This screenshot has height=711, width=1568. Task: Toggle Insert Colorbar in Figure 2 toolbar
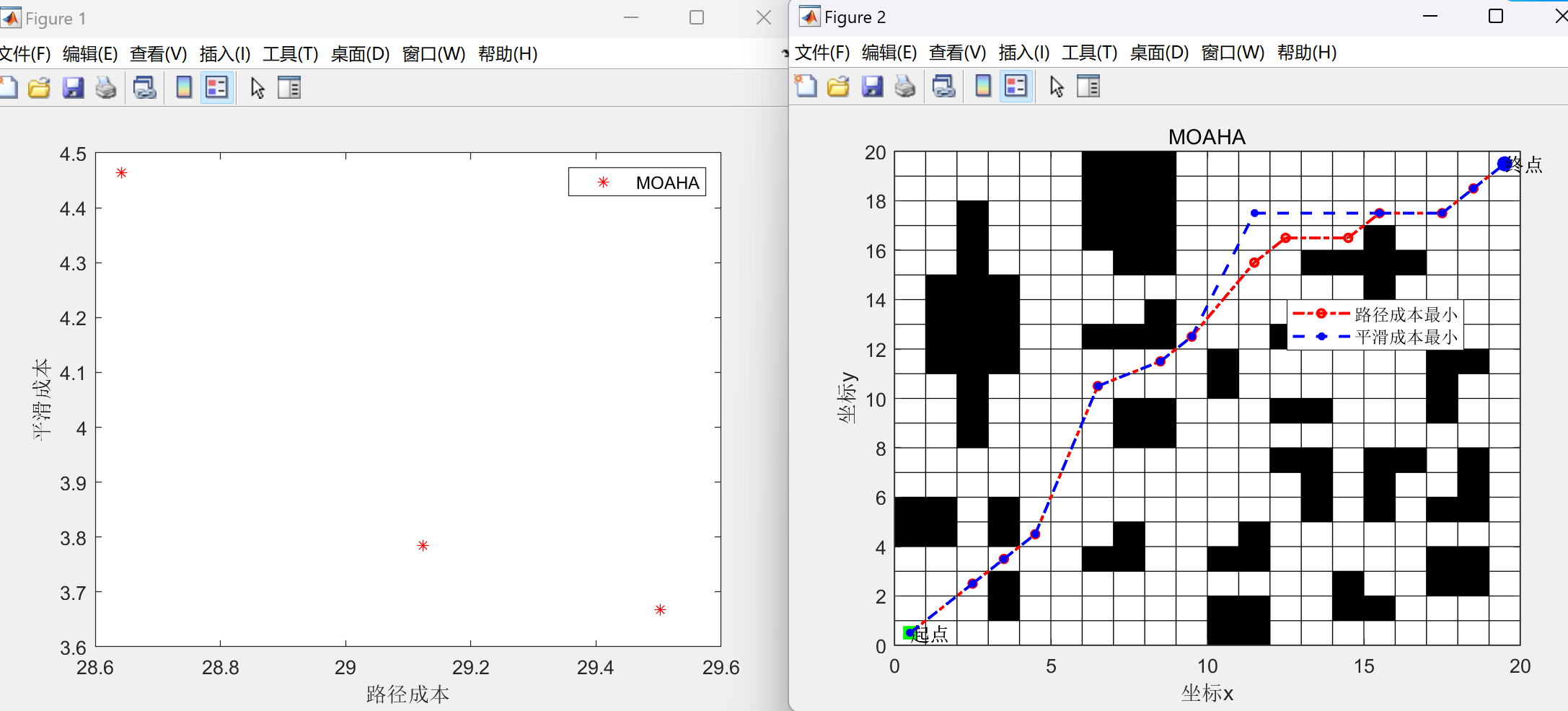pyautogui.click(x=982, y=87)
